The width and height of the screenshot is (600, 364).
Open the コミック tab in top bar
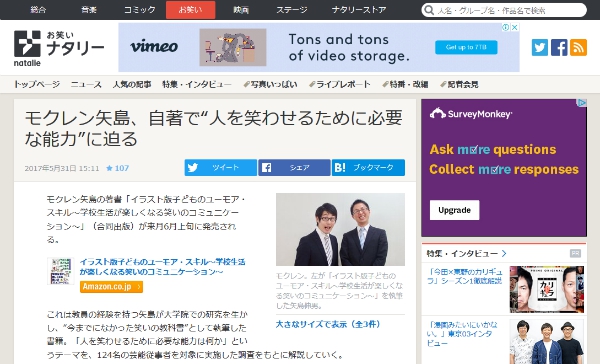click(140, 10)
